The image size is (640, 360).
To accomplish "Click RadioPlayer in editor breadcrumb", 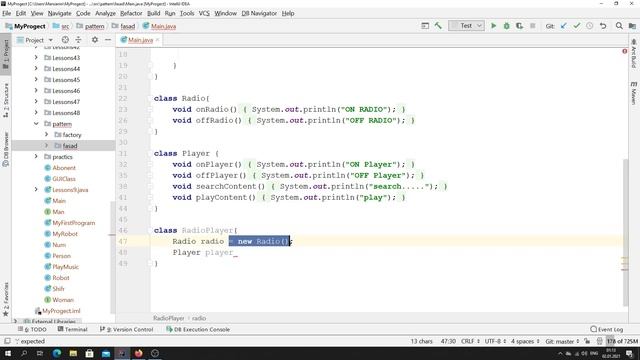I will pyautogui.click(x=169, y=318).
